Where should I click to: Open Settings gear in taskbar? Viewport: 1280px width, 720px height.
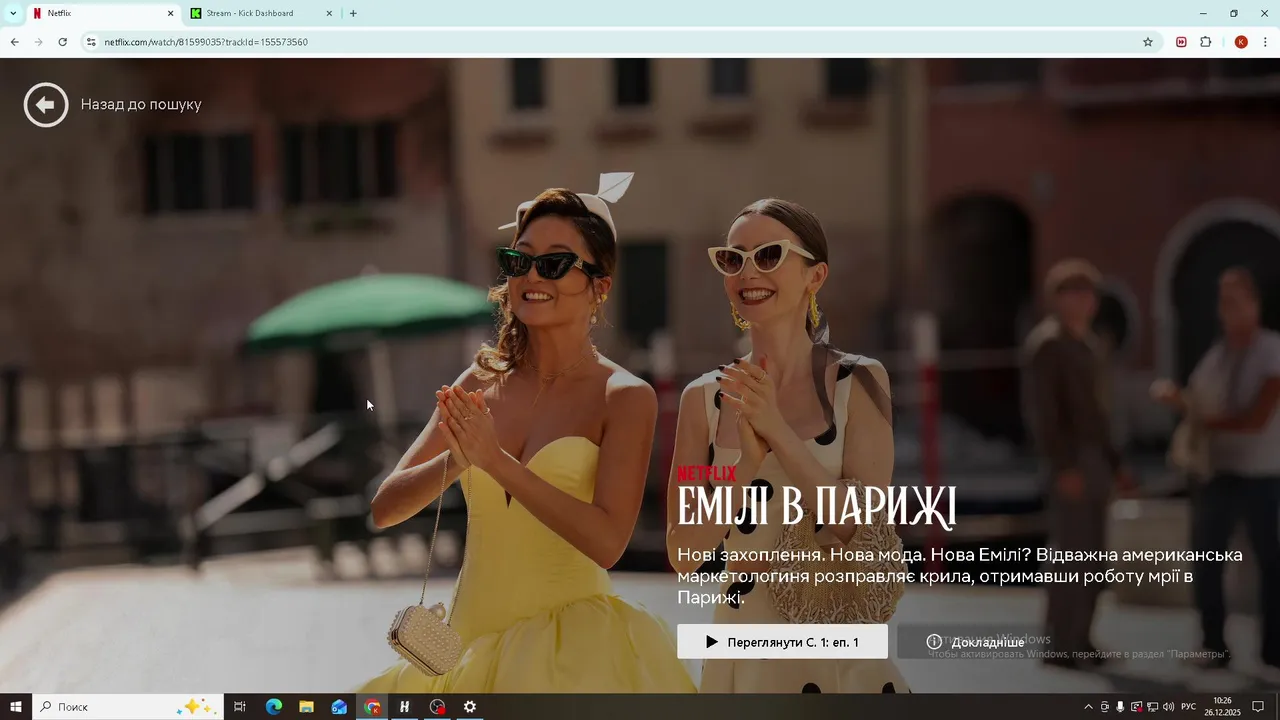tap(470, 707)
